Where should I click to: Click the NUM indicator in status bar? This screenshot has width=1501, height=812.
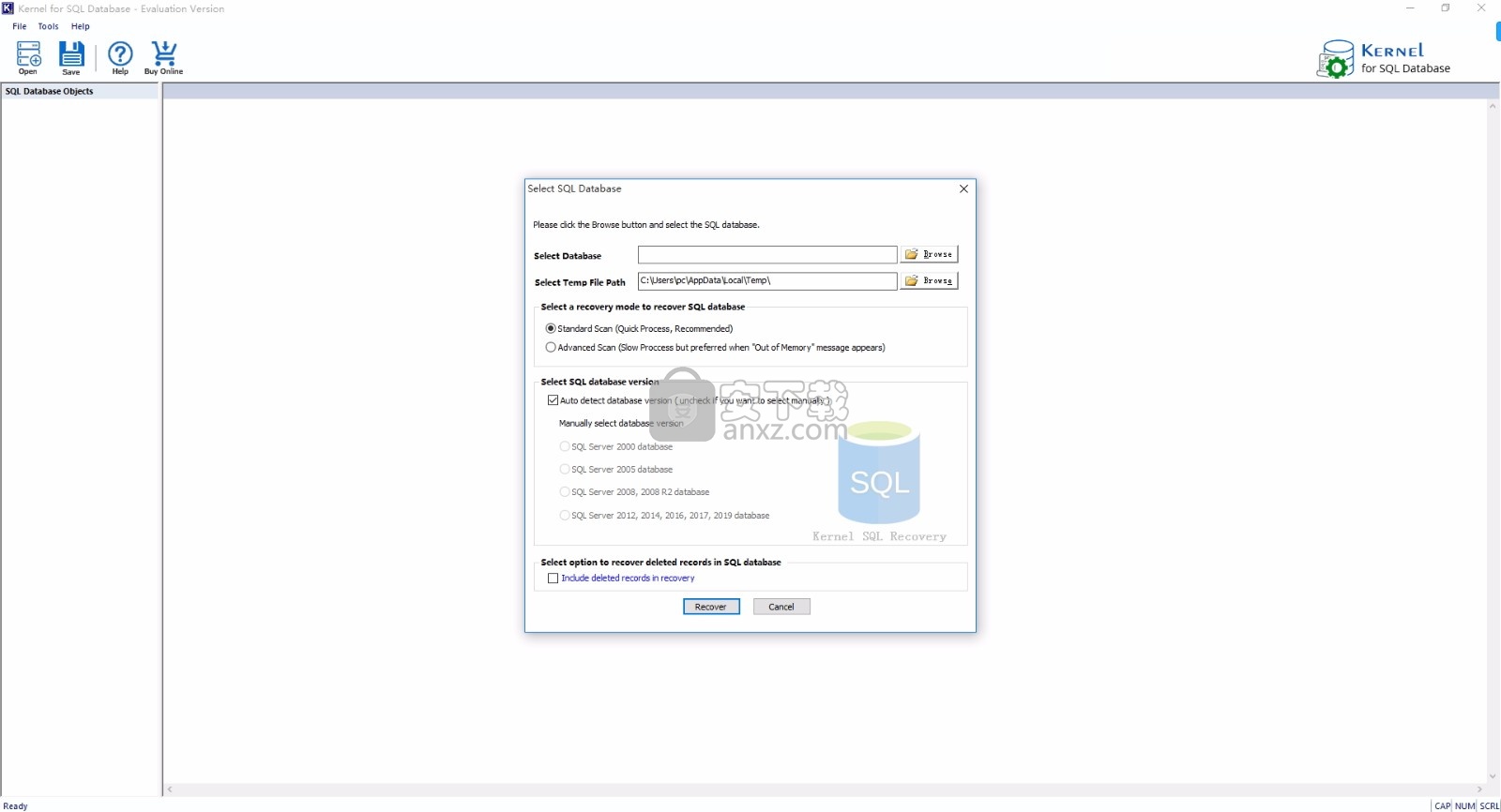coord(1465,806)
